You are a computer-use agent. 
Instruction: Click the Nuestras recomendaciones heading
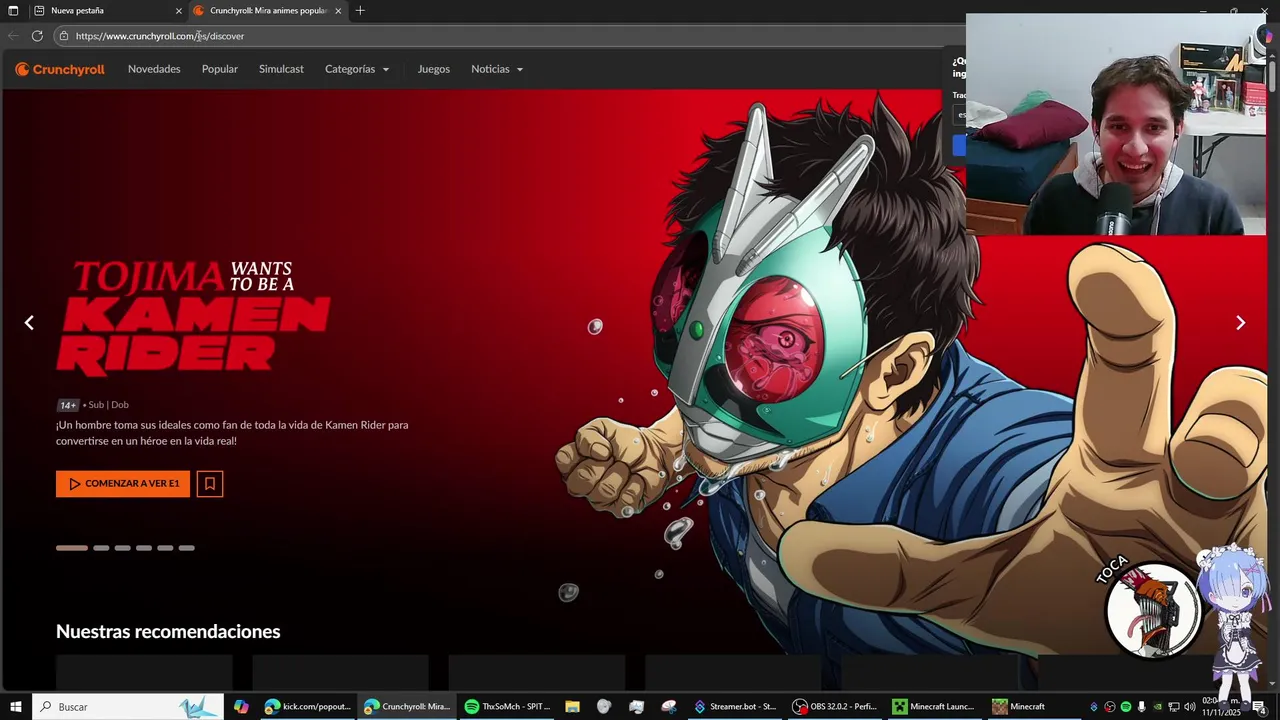pyautogui.click(x=168, y=631)
